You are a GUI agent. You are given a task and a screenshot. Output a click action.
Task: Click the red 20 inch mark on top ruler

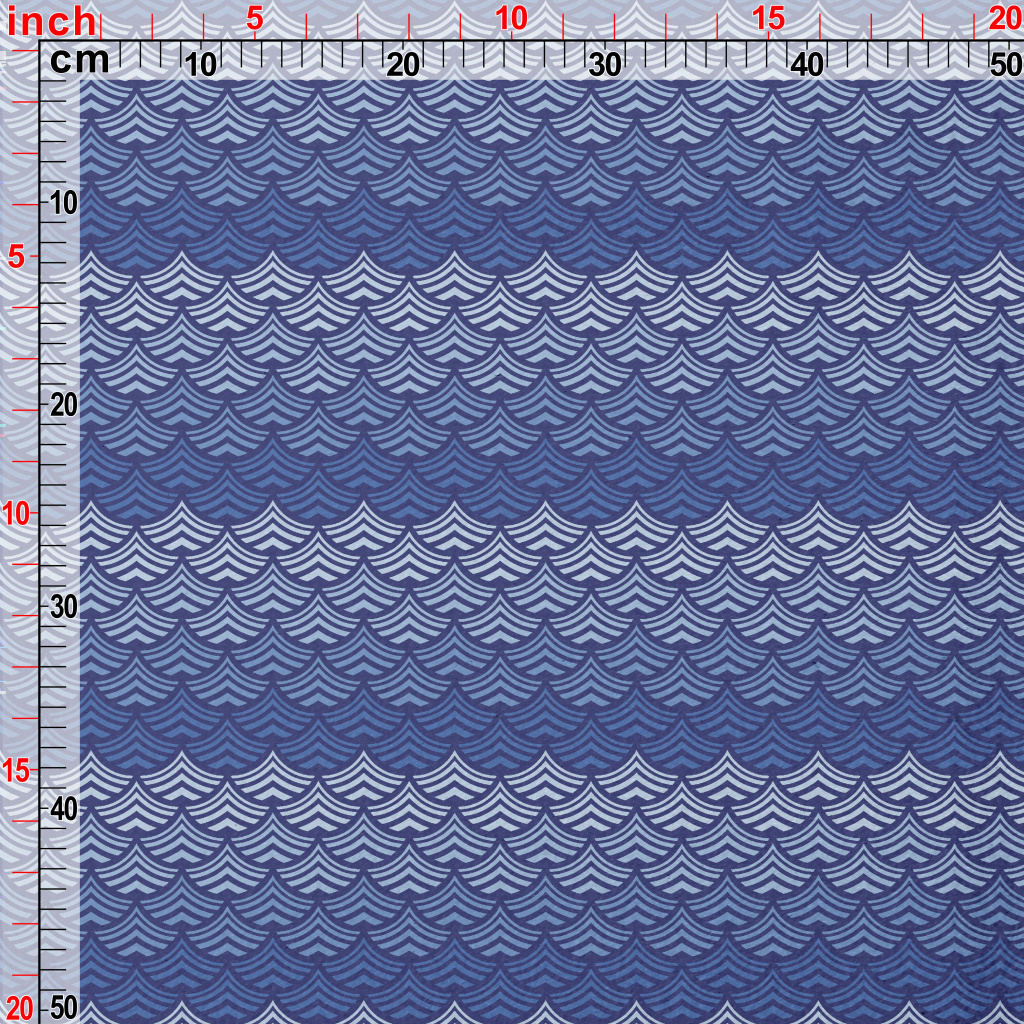coord(1004,18)
